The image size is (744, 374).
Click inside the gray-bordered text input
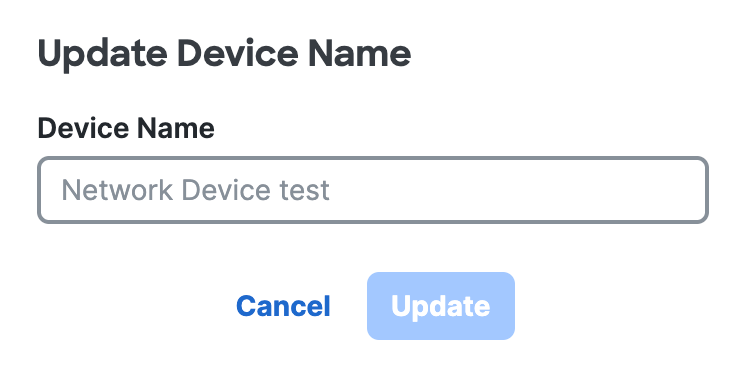[373, 190]
